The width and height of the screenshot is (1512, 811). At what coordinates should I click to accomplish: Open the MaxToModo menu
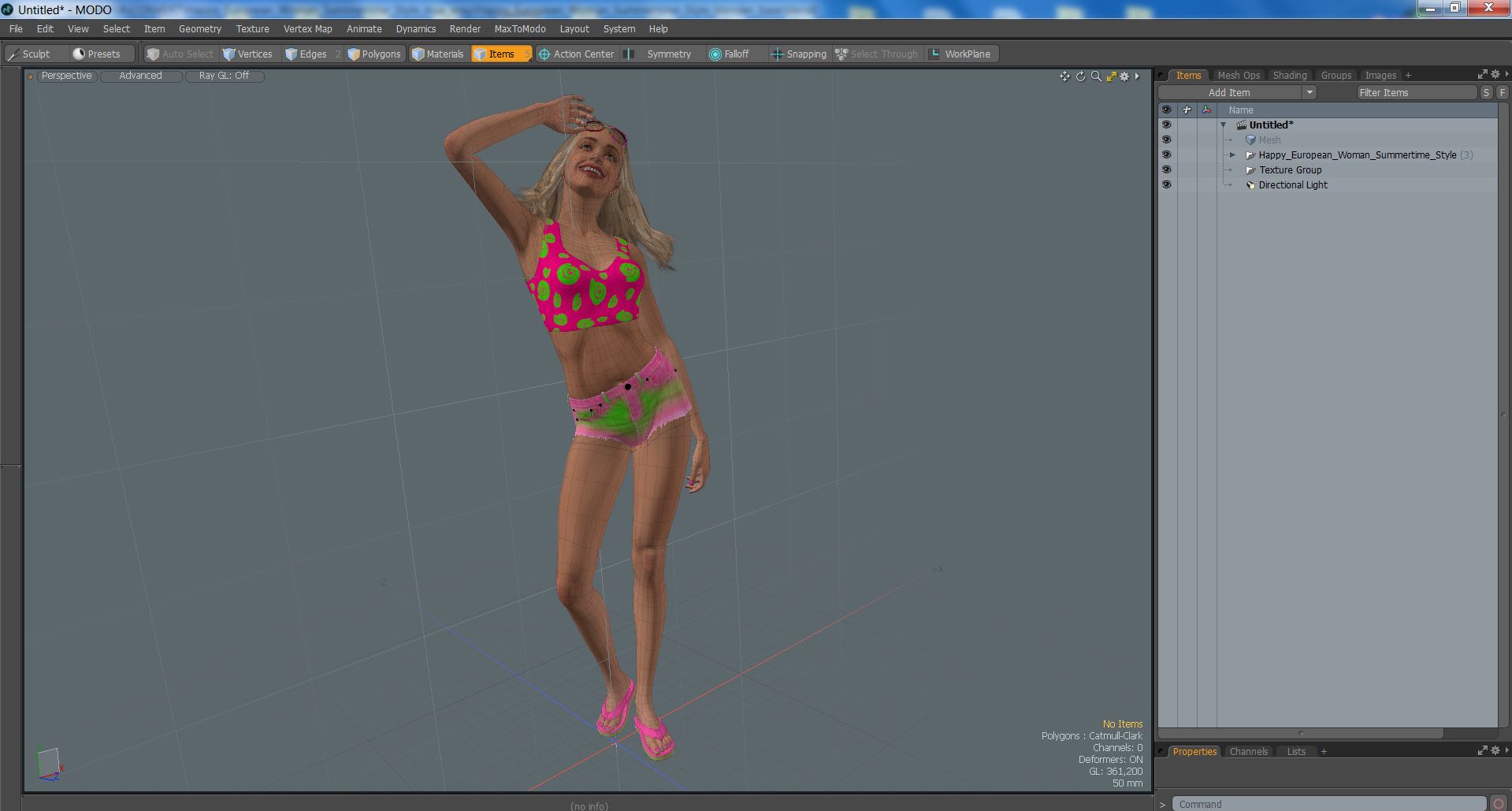pyautogui.click(x=520, y=29)
